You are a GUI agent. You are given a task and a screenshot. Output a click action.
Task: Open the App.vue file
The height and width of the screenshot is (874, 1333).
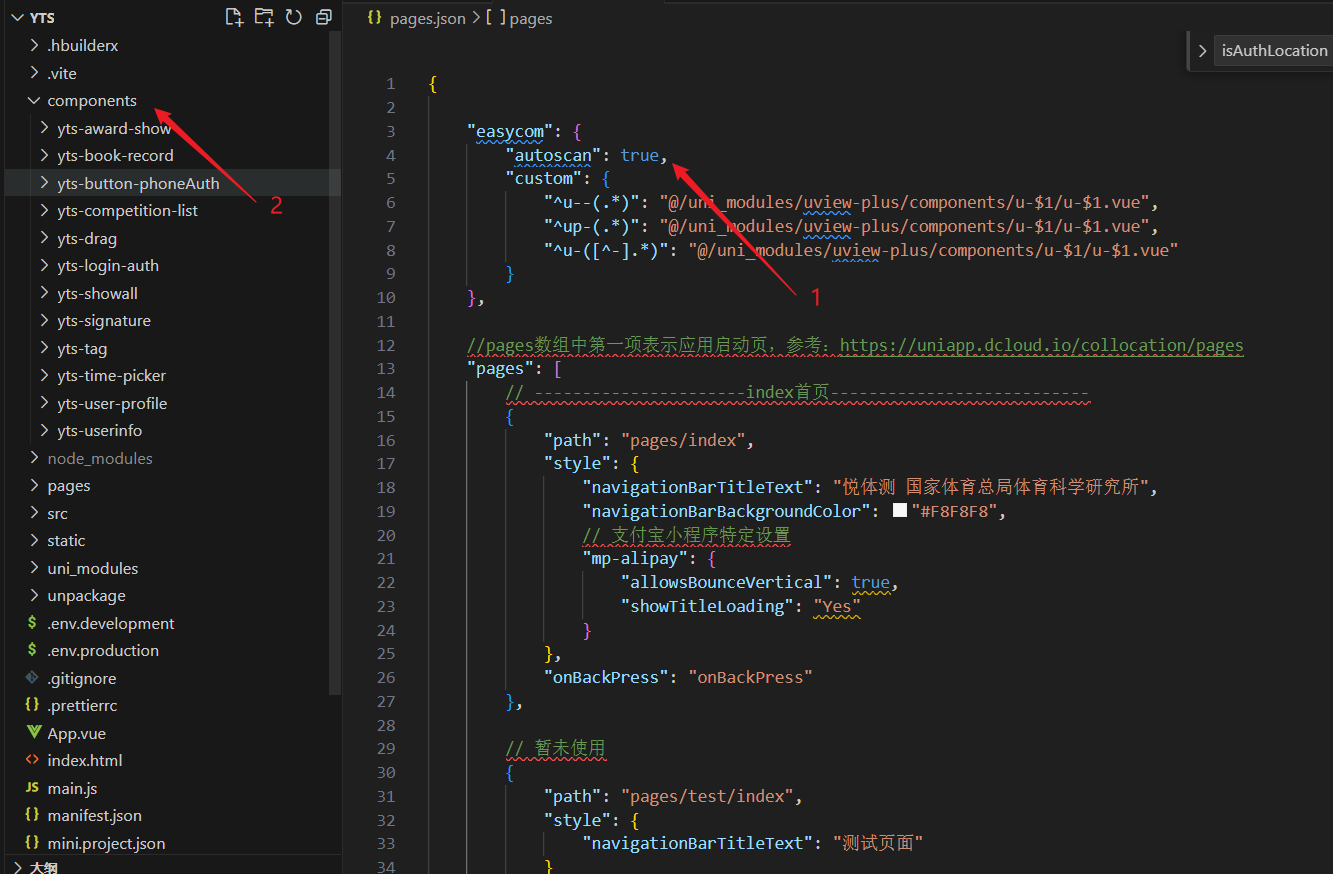[76, 733]
